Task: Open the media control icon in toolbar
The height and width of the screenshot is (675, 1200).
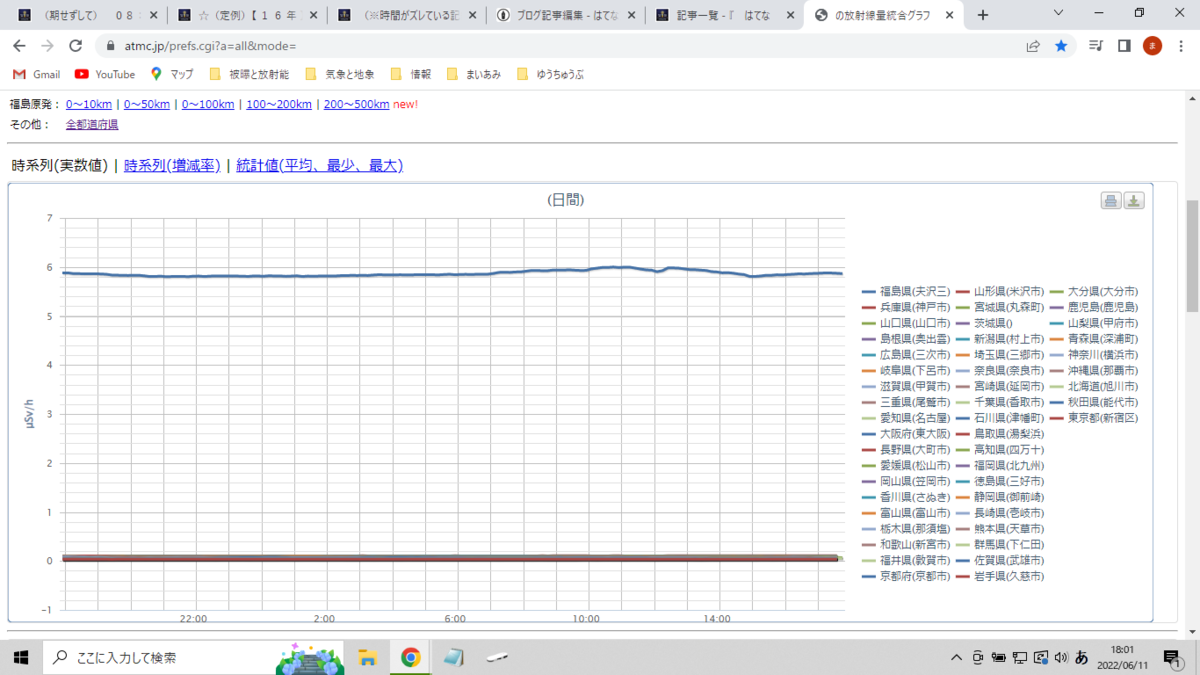Action: (1097, 46)
